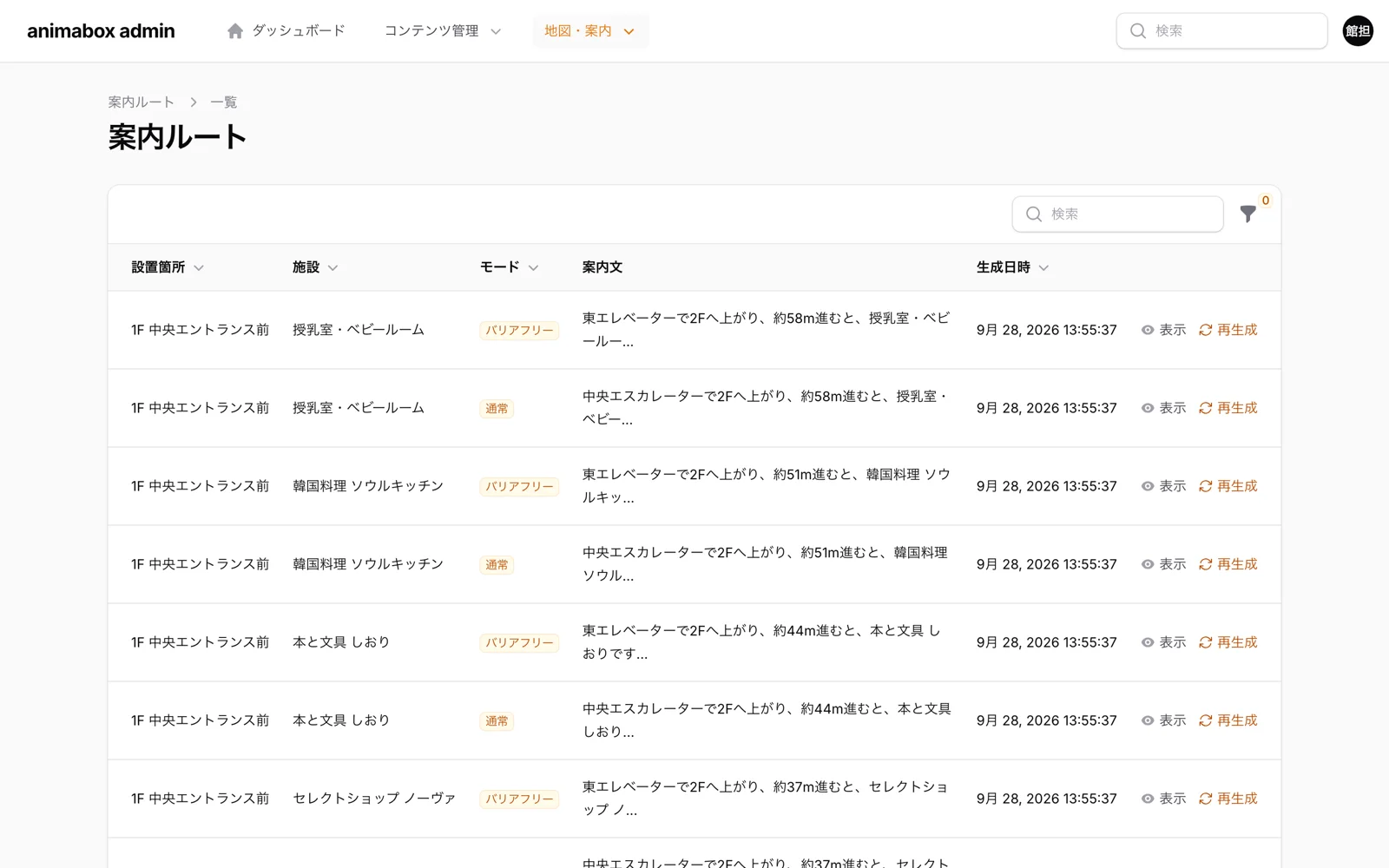Viewport: 1389px width, 868px height.
Task: Expand the コンテンツ管理 dropdown menu
Action: click(443, 31)
